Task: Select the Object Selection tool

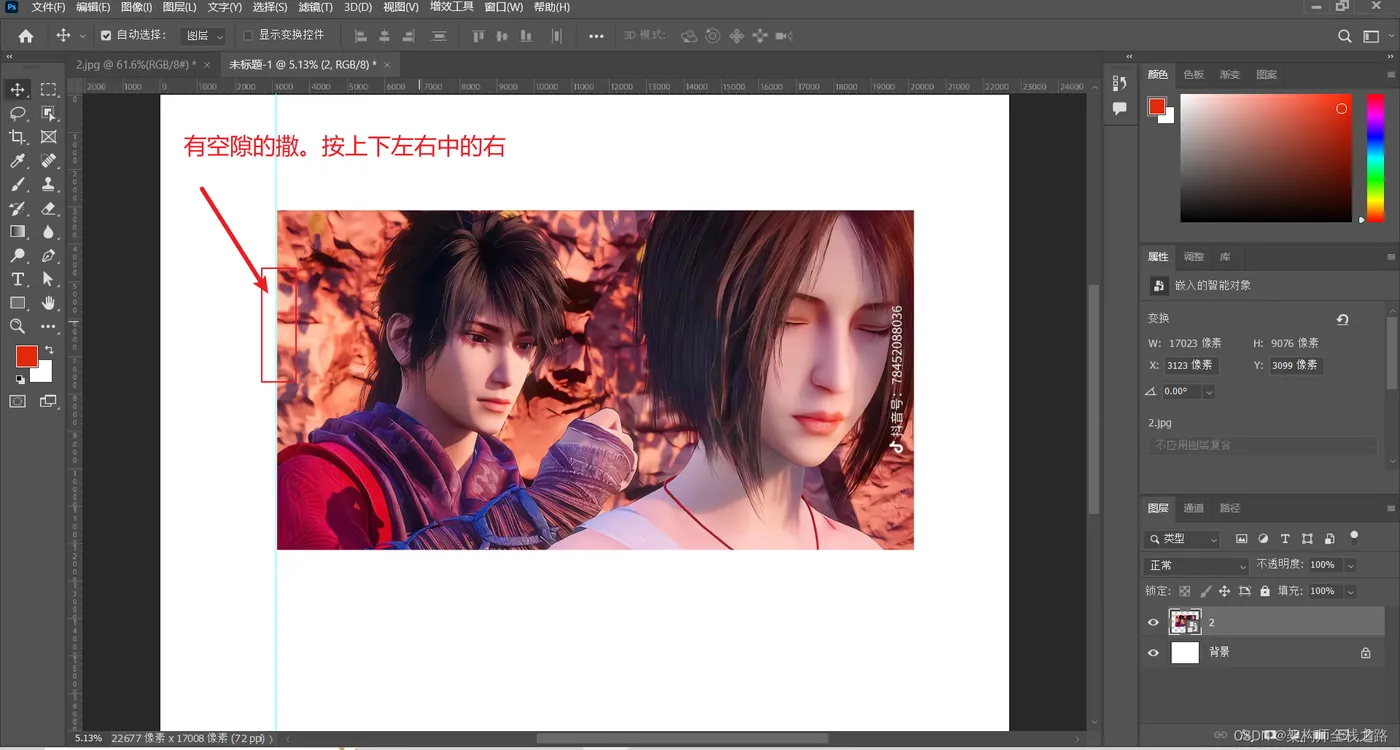Action: (48, 113)
